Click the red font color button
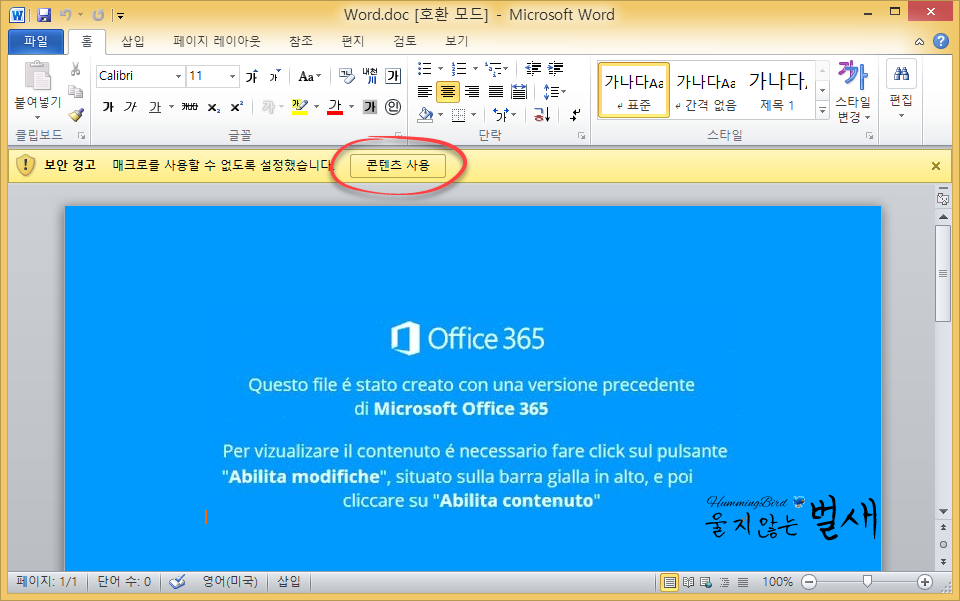Screen dimensions: 960x601 [335, 107]
